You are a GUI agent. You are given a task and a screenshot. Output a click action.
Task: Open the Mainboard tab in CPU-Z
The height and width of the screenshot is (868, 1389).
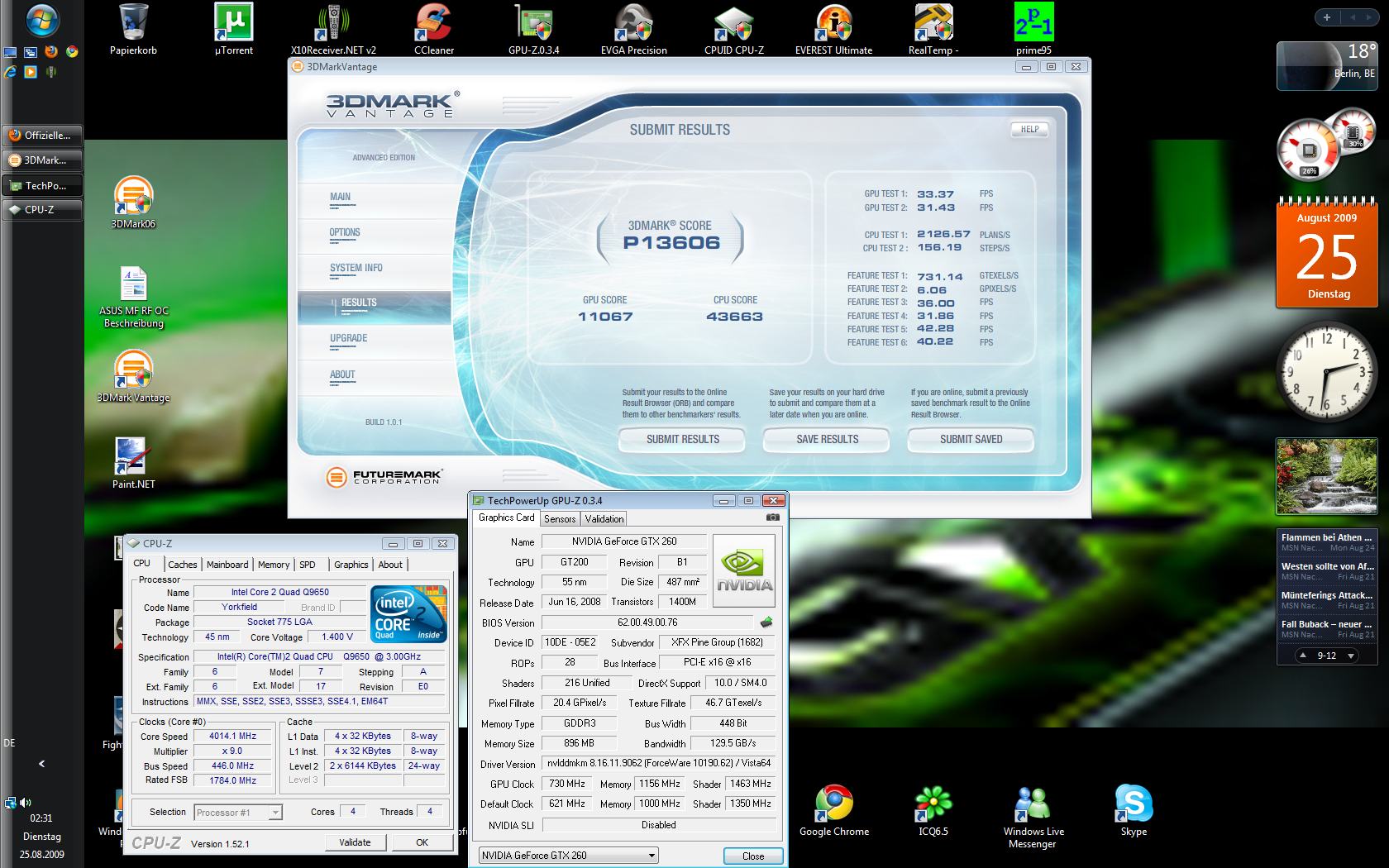pyautogui.click(x=227, y=565)
